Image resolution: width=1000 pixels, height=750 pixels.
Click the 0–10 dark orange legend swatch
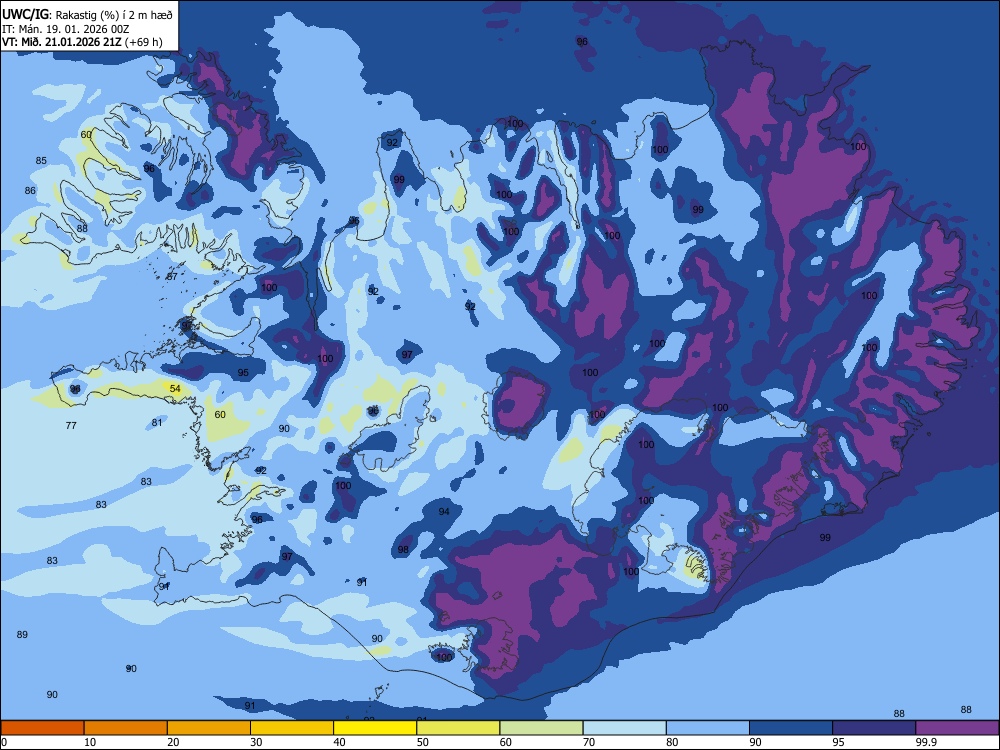coord(42,728)
